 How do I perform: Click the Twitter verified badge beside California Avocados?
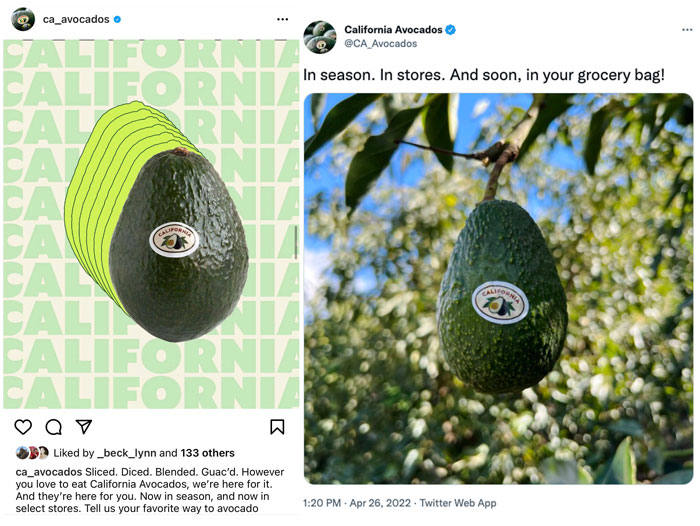[x=451, y=30]
